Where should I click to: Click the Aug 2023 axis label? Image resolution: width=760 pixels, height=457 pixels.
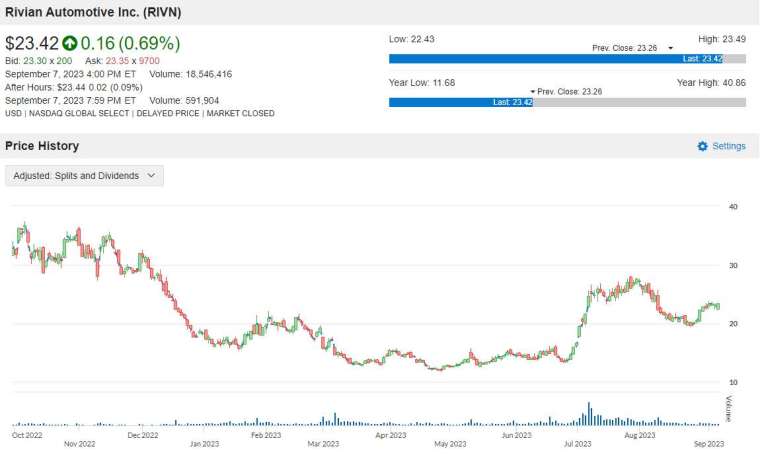[x=640, y=435]
